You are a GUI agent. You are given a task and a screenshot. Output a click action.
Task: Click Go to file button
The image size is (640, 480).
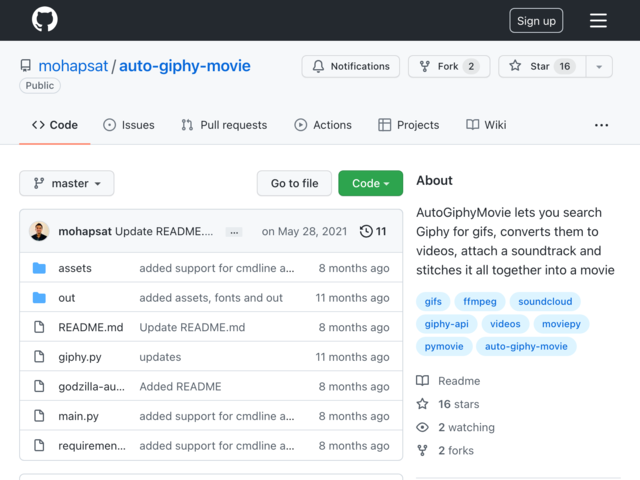click(x=294, y=183)
